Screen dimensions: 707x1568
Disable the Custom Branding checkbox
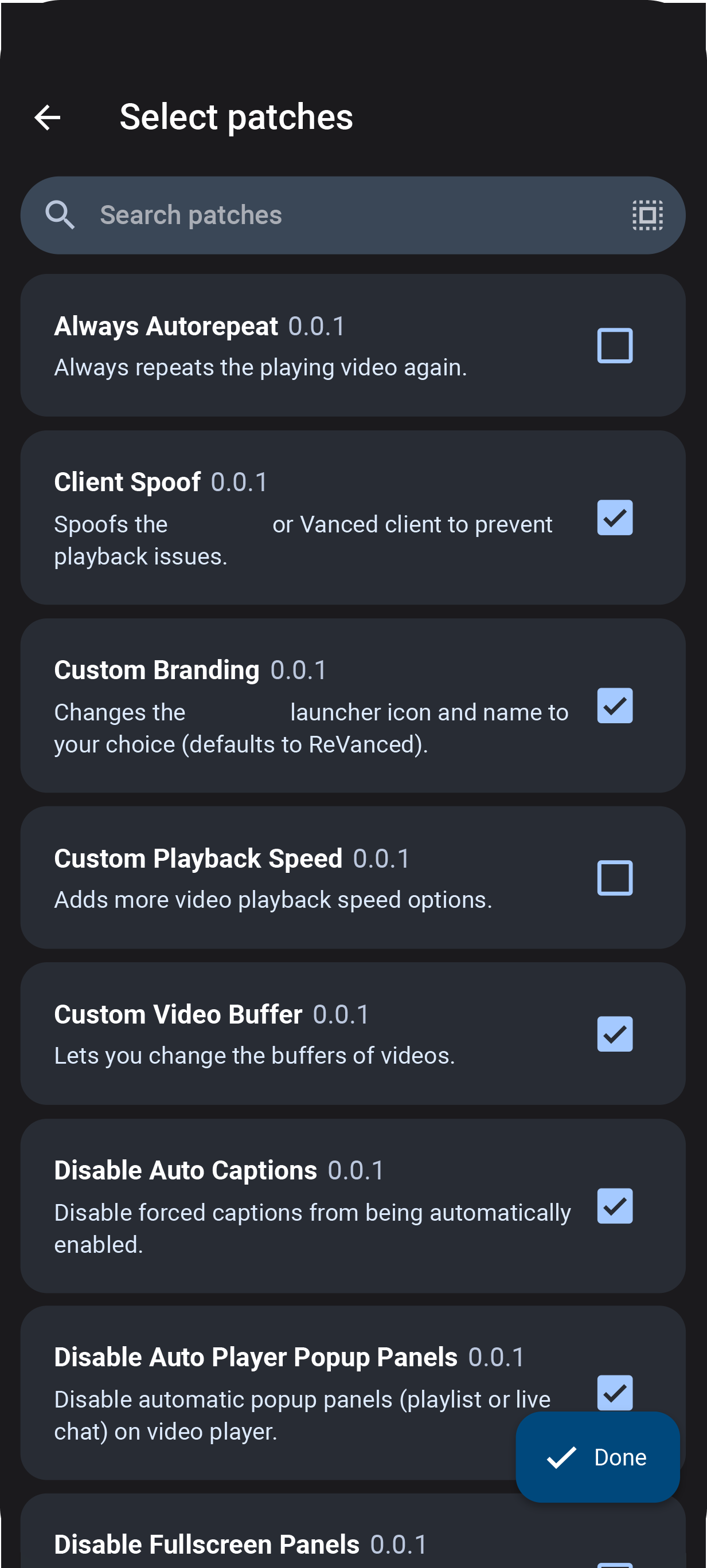tap(615, 706)
